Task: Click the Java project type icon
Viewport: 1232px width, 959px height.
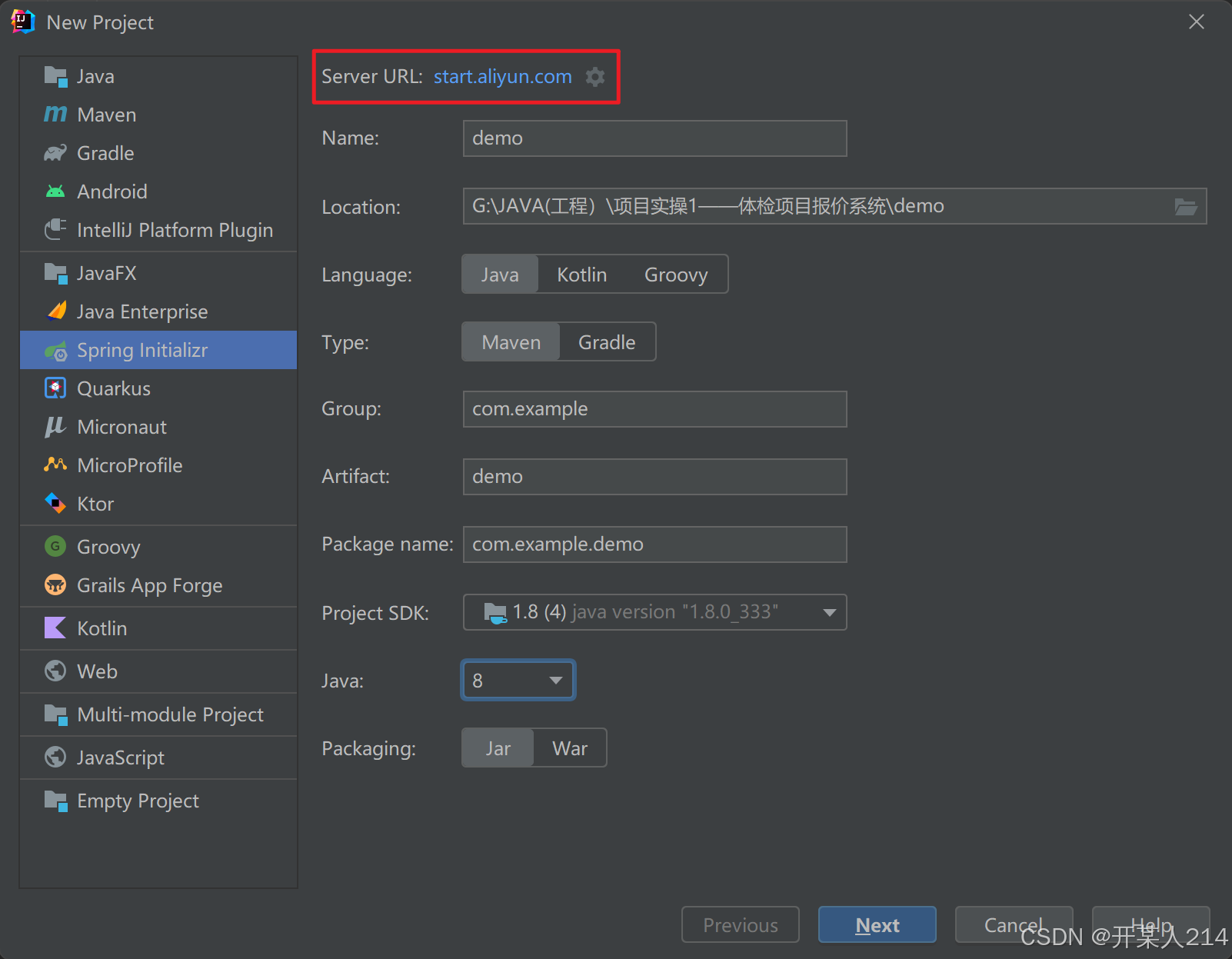Action: (55, 76)
